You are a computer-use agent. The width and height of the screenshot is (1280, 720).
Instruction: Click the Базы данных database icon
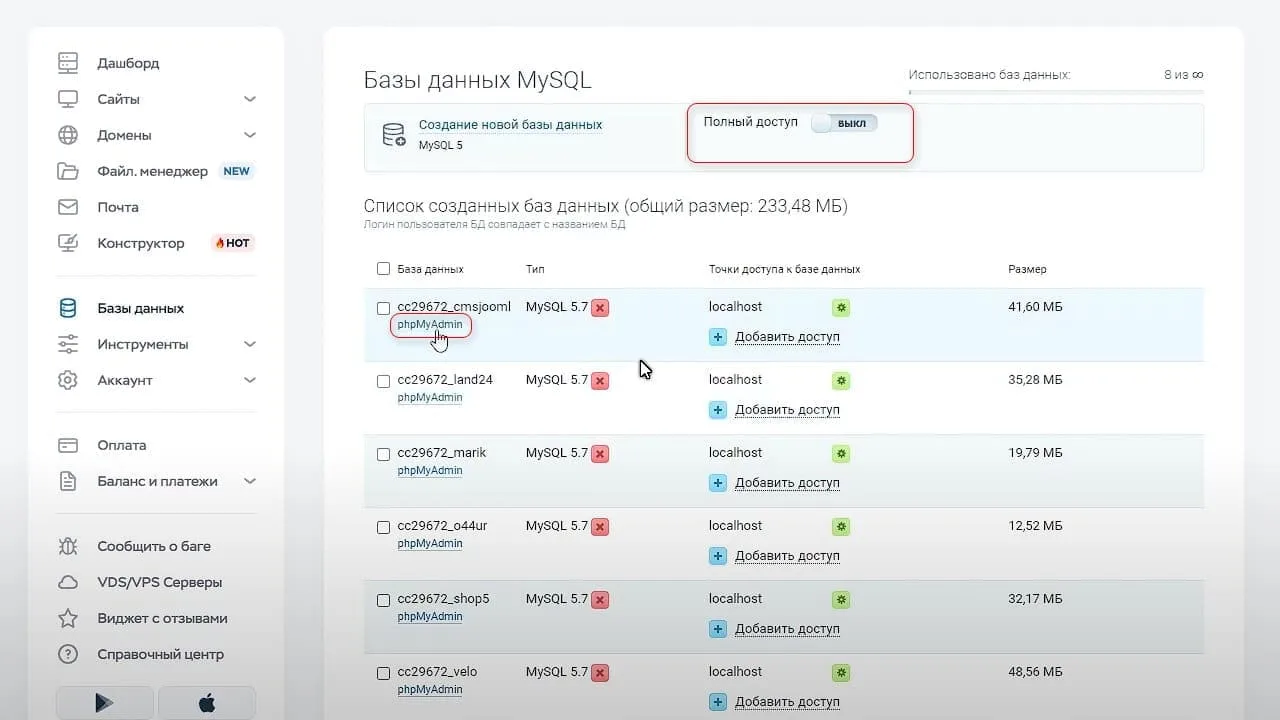tap(68, 308)
